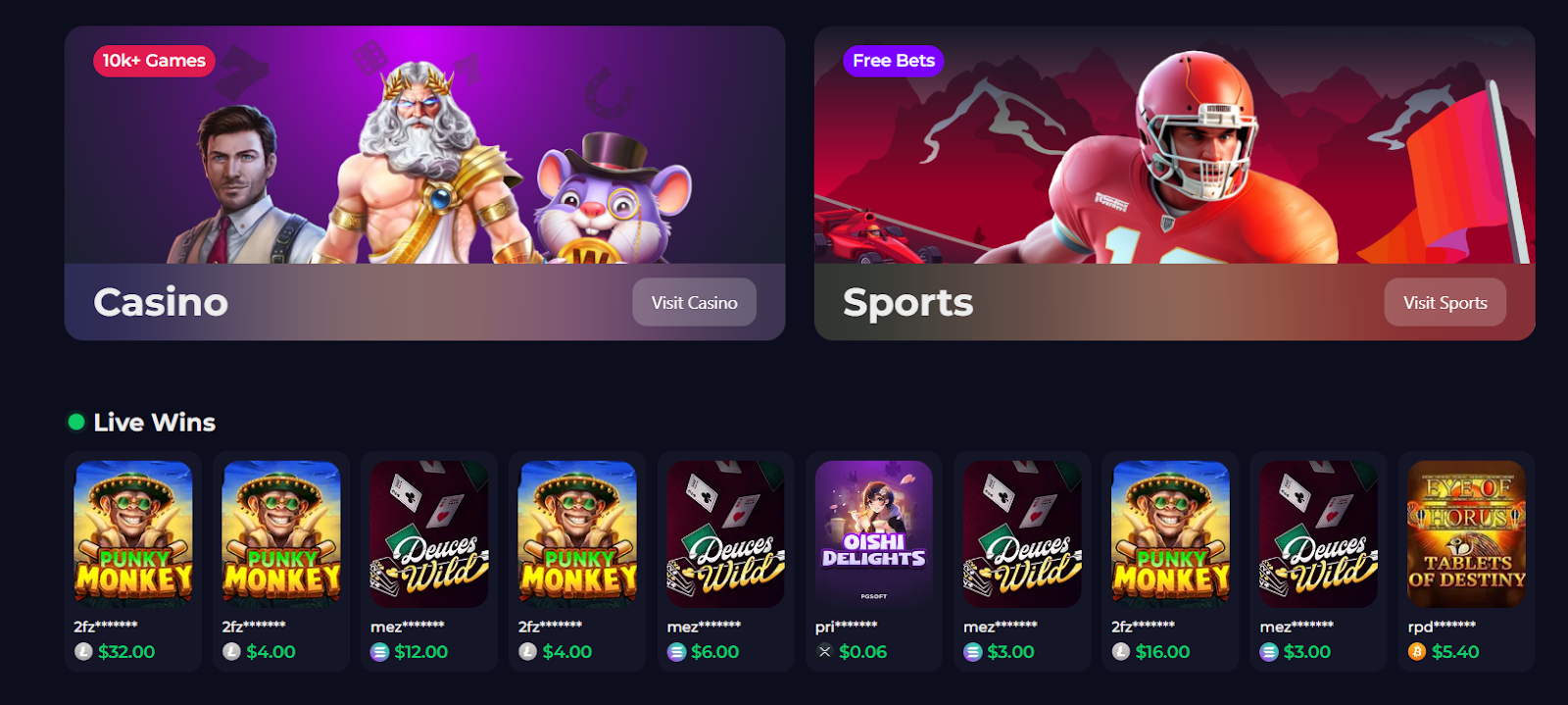The height and width of the screenshot is (705, 1568).
Task: Select the Free Bets badge
Action: point(893,61)
